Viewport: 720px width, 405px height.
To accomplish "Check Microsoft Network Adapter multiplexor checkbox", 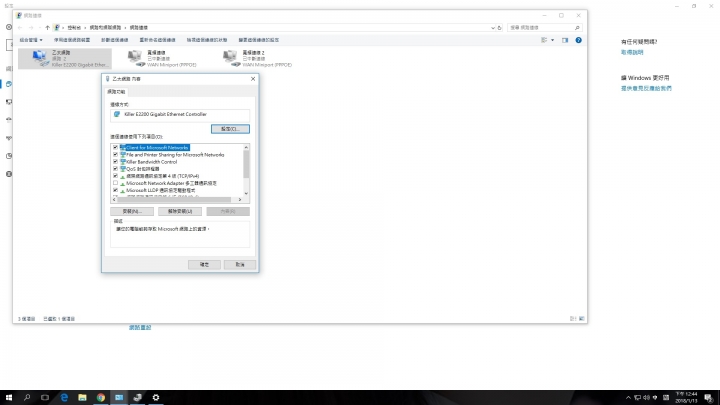I will pos(115,183).
